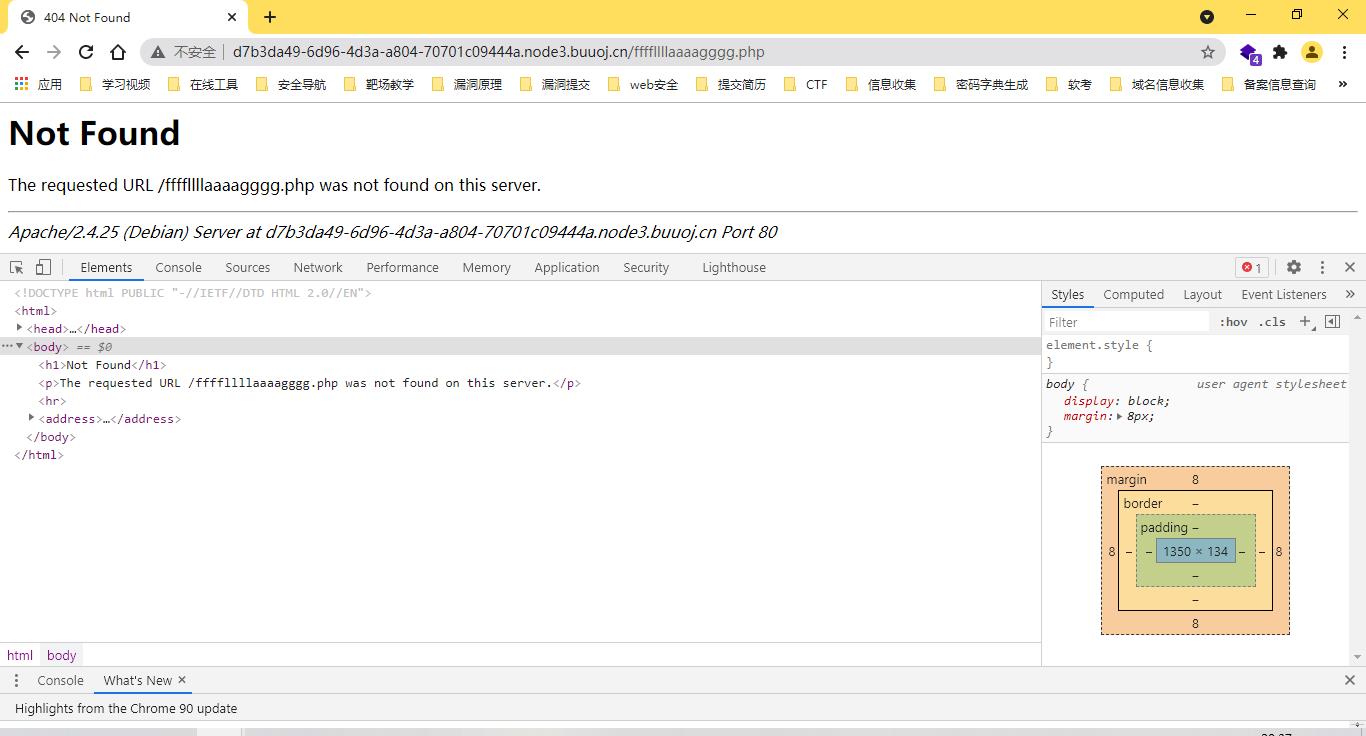Viewport: 1366px width, 736px height.
Task: Go back with the browser back arrow
Action: tap(22, 52)
